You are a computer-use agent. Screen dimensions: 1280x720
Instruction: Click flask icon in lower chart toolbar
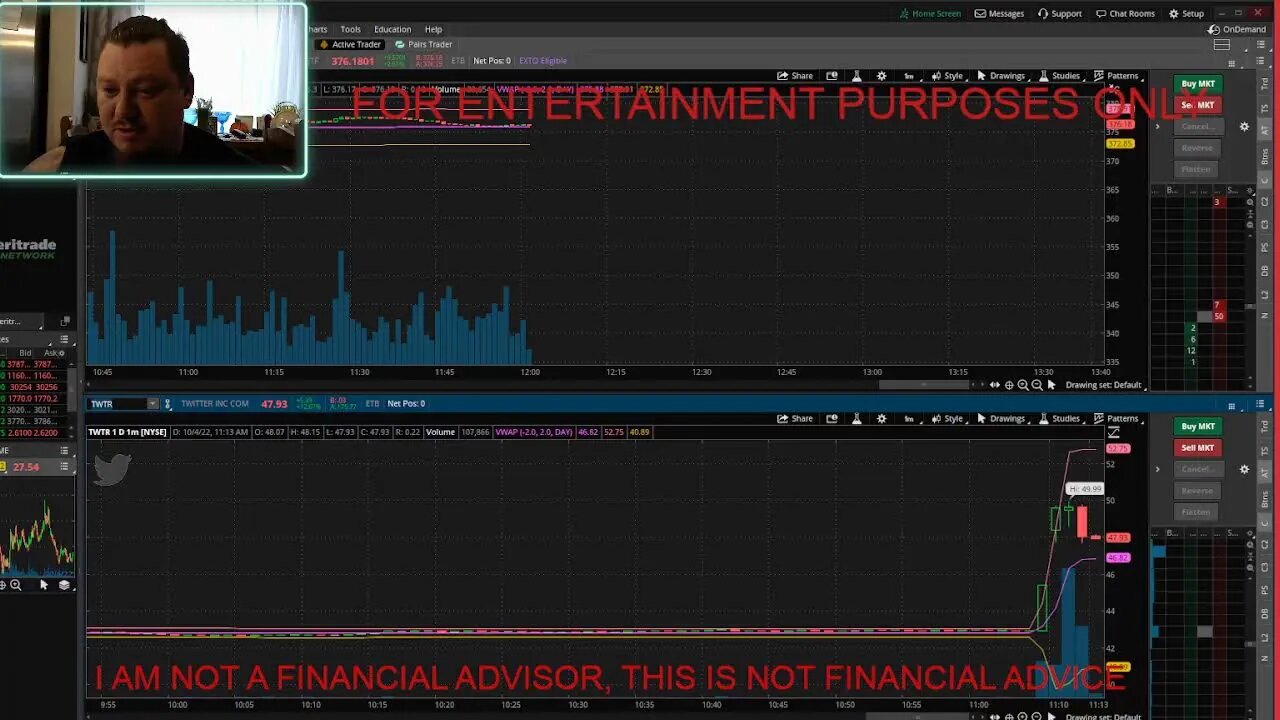857,419
